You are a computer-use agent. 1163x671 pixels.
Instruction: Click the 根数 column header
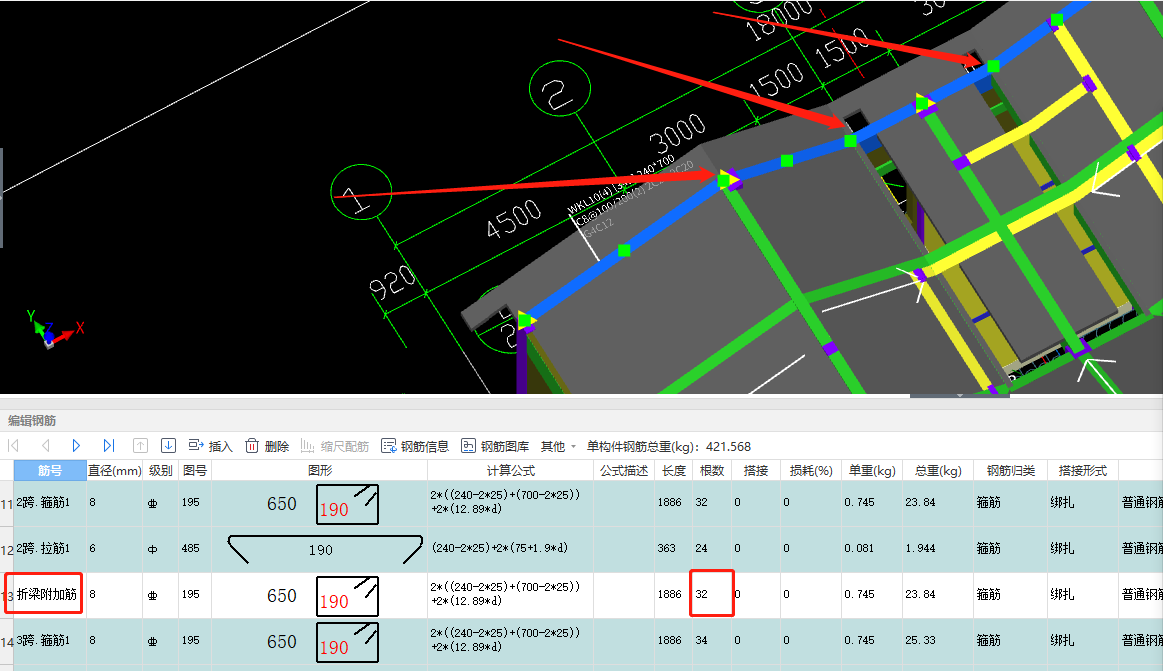pyautogui.click(x=711, y=470)
